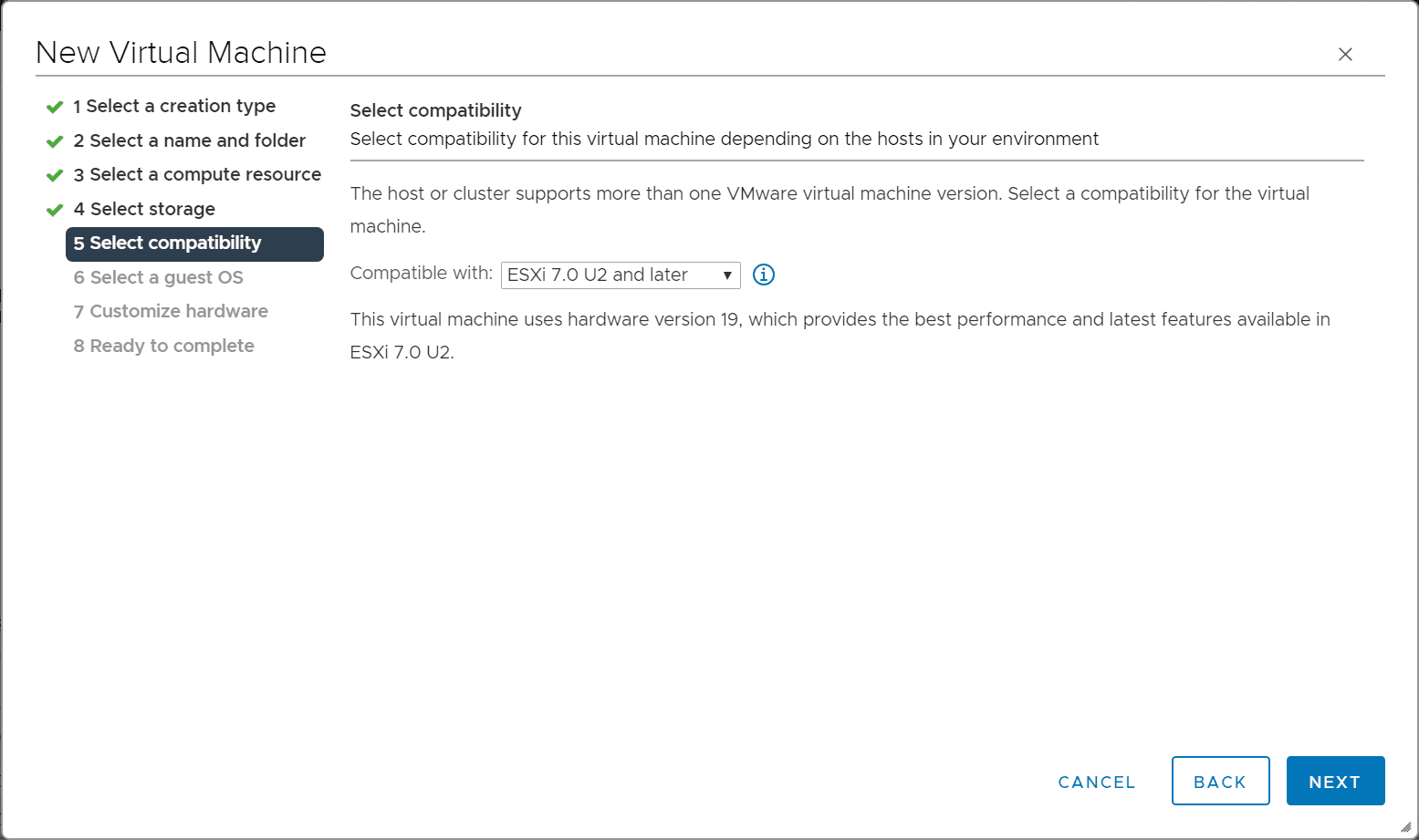Click CANCEL to abort the wizard
1419x840 pixels.
[x=1096, y=782]
